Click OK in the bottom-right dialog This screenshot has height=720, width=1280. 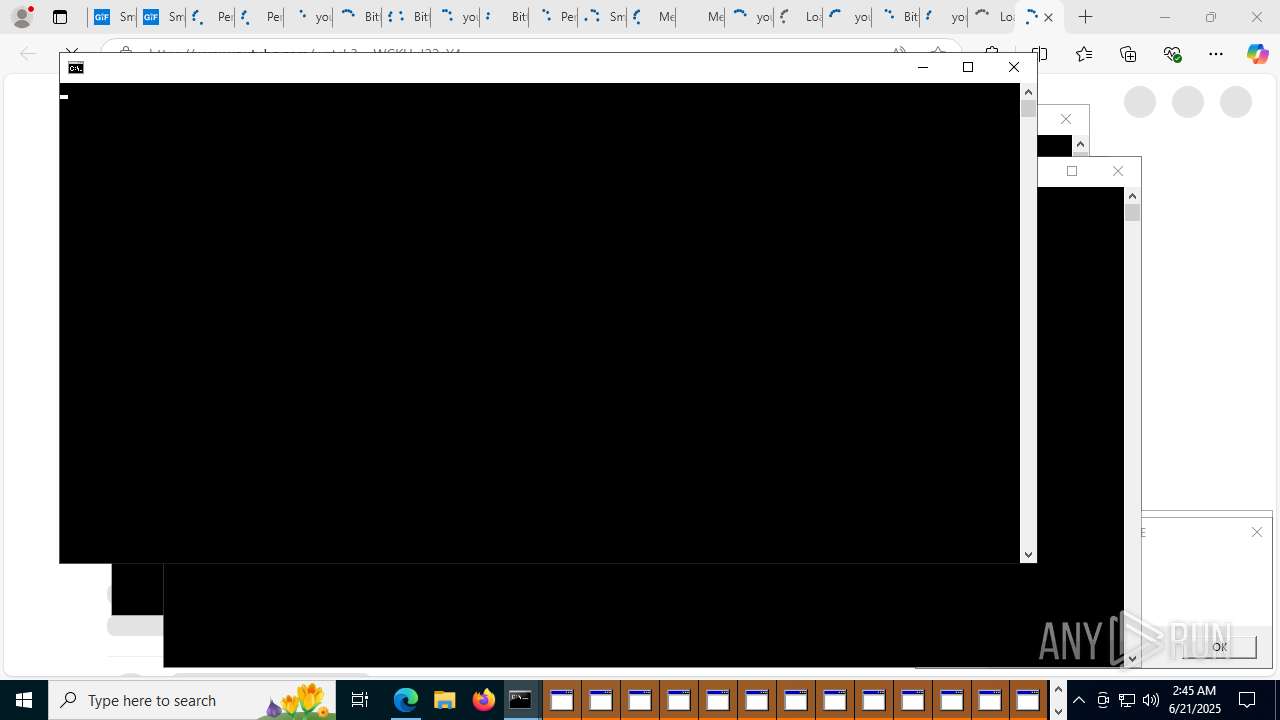pyautogui.click(x=1219, y=647)
